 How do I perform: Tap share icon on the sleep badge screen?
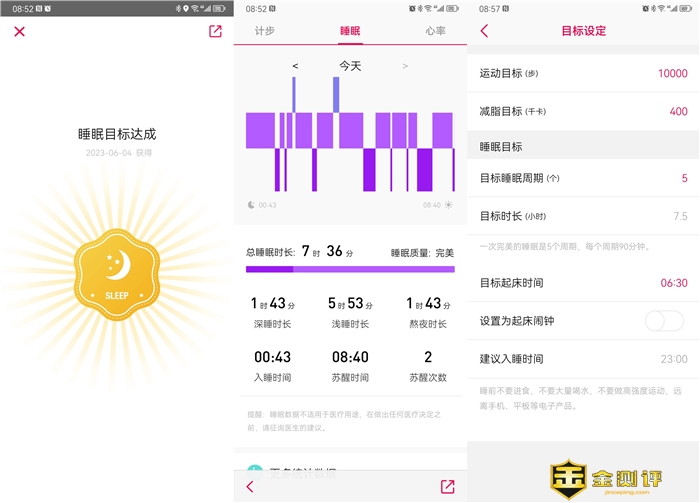[215, 31]
